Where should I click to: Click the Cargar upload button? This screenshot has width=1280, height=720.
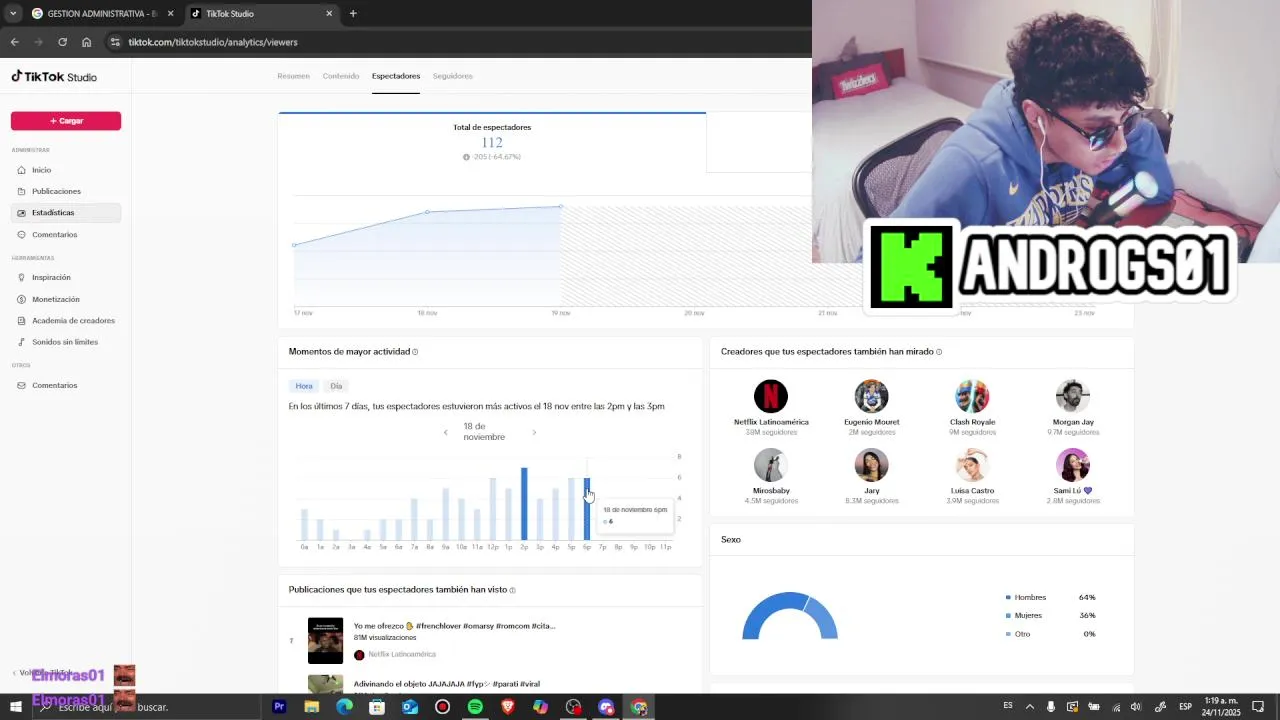(x=66, y=121)
